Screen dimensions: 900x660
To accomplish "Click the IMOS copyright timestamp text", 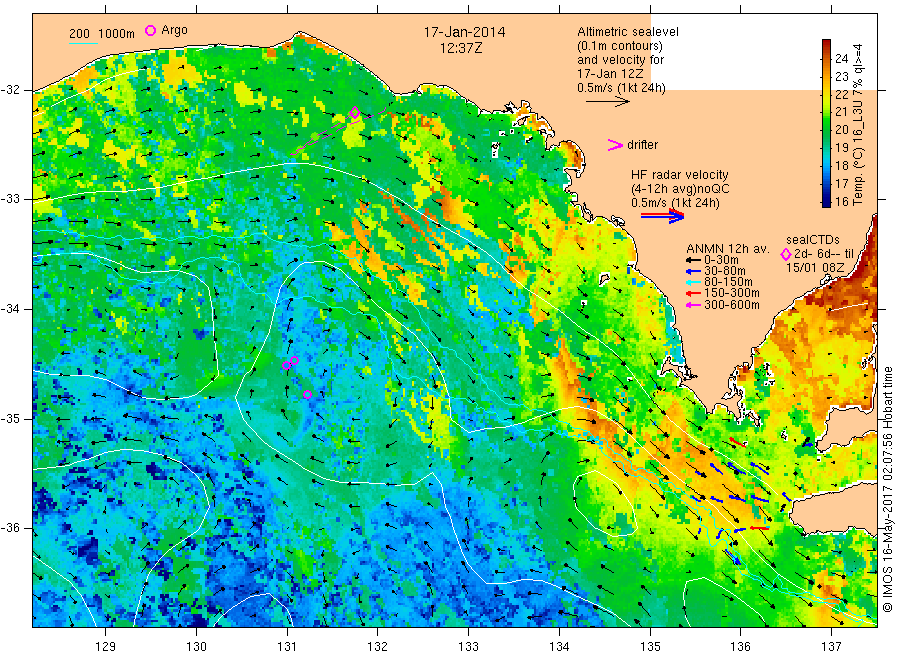I will point(888,490).
